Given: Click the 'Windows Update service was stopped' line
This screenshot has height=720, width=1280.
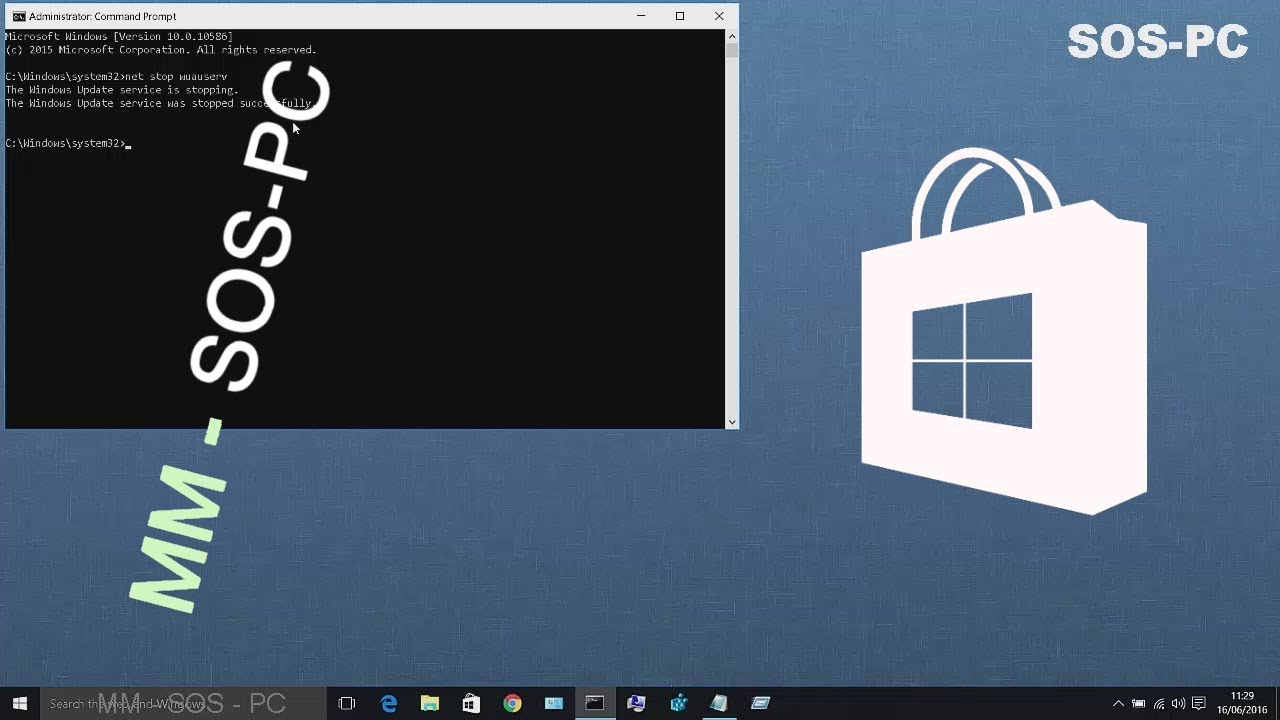Looking at the screenshot, I should (159, 103).
